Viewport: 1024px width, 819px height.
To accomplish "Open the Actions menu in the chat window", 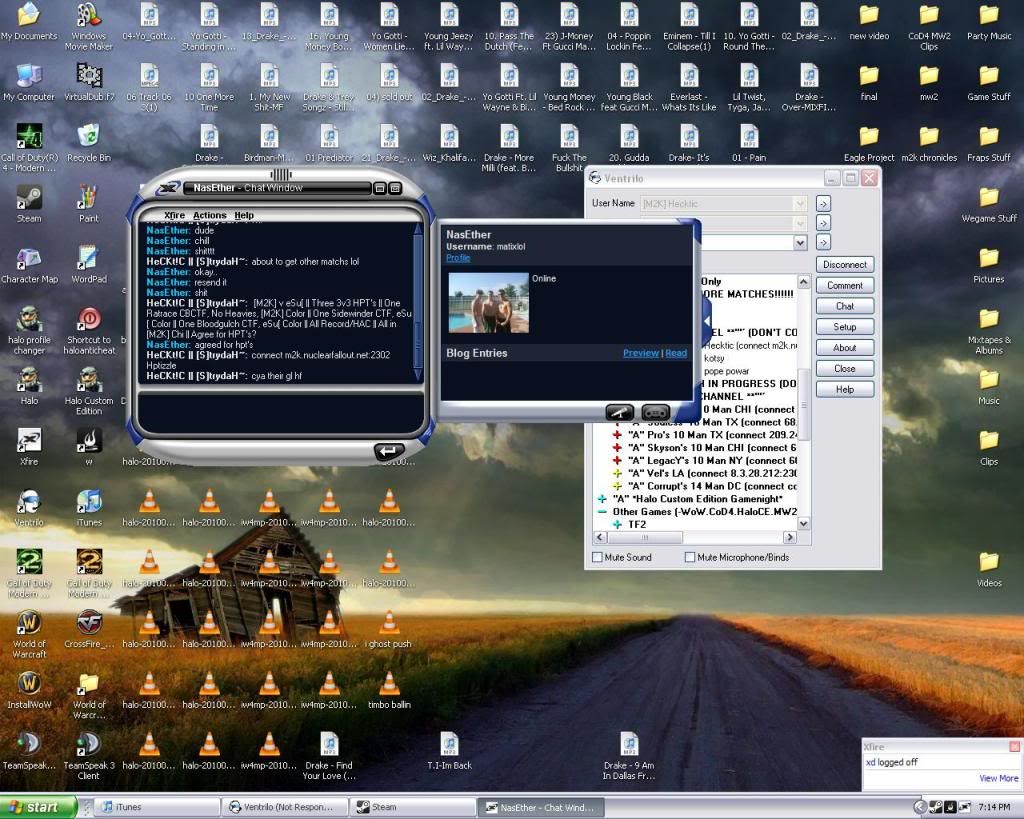I will tap(210, 214).
